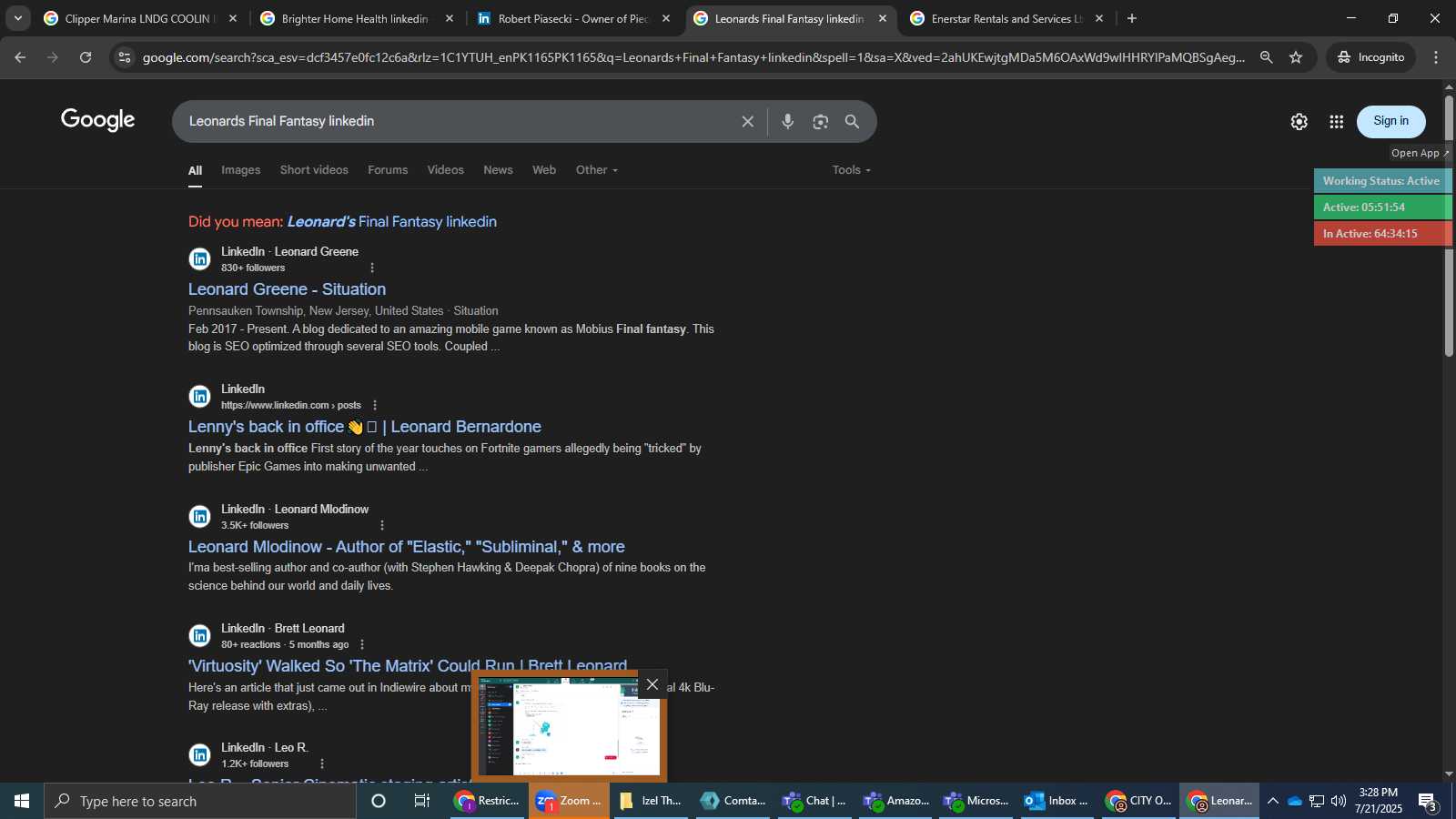Open options for Leonard Mlodinow result
The width and height of the screenshot is (1456, 819).
tap(382, 525)
